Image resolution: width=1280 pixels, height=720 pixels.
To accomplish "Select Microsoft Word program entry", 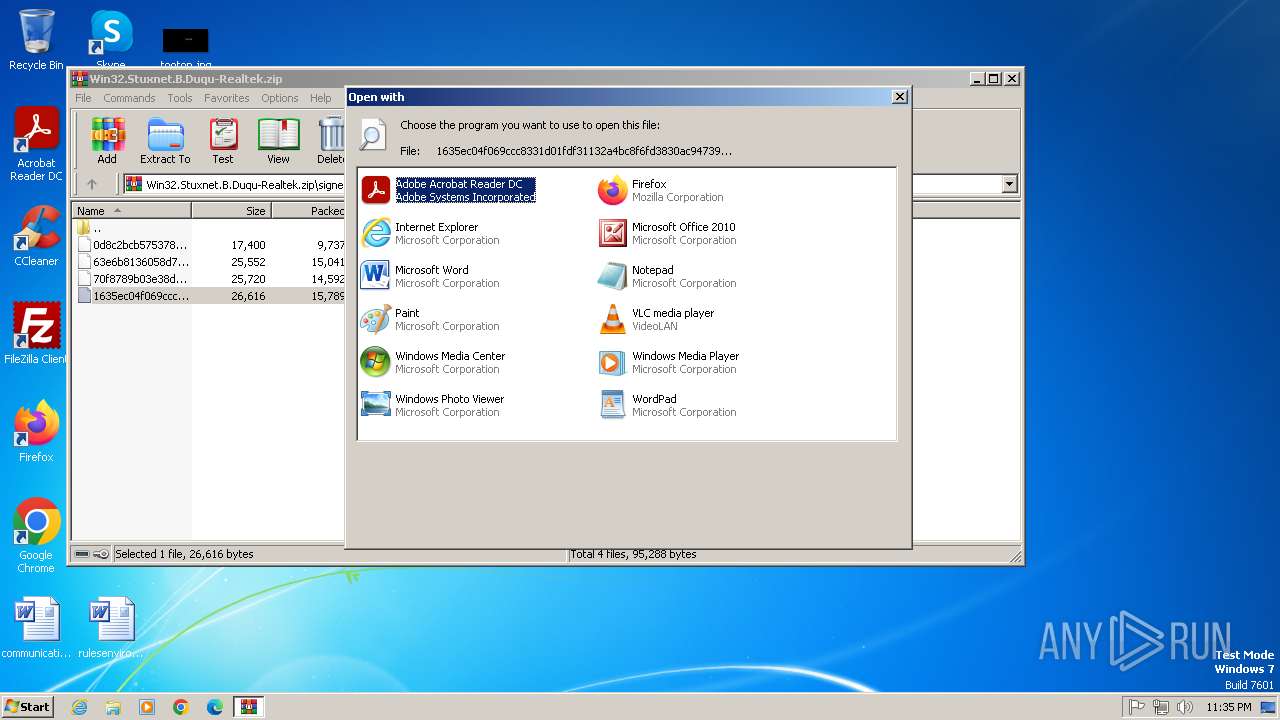I will [430, 276].
